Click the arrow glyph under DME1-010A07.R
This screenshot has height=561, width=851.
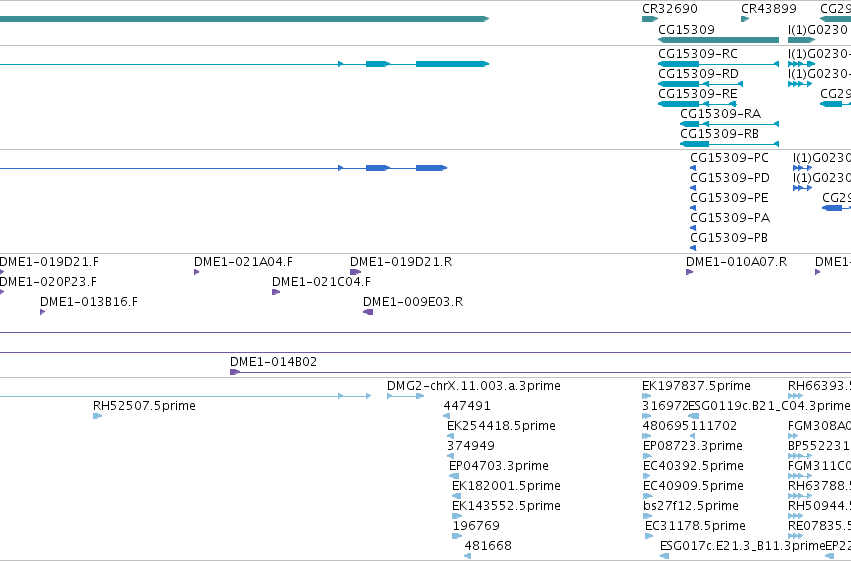(x=689, y=272)
